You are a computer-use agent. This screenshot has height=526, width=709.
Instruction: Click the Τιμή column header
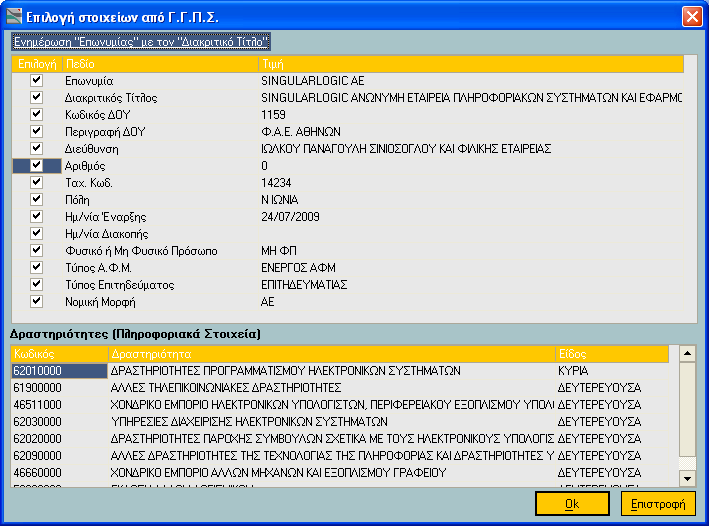471,64
